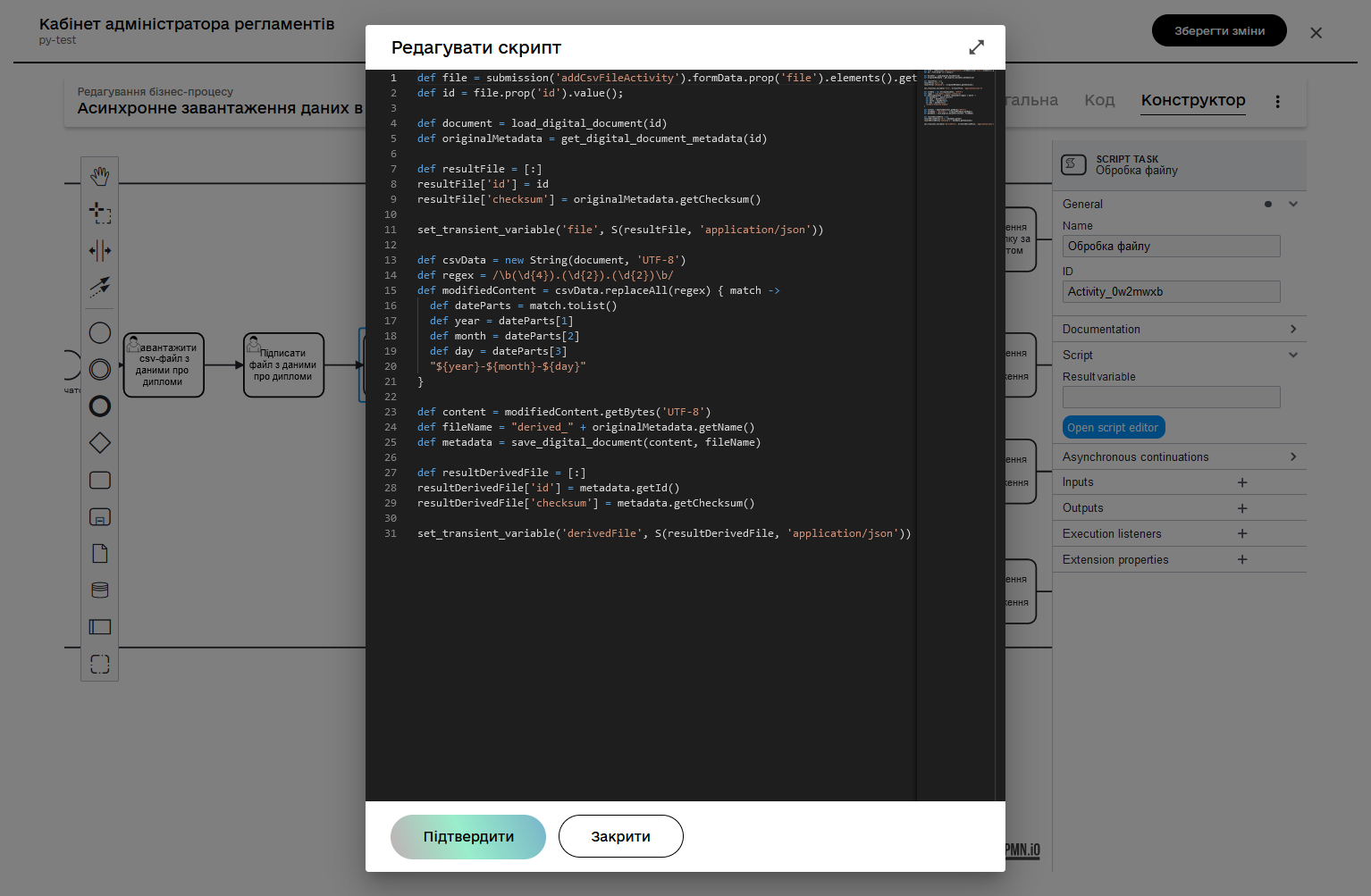Click the Script Task icon in properties header
Image resolution: width=1371 pixels, height=896 pixels.
1073,164
